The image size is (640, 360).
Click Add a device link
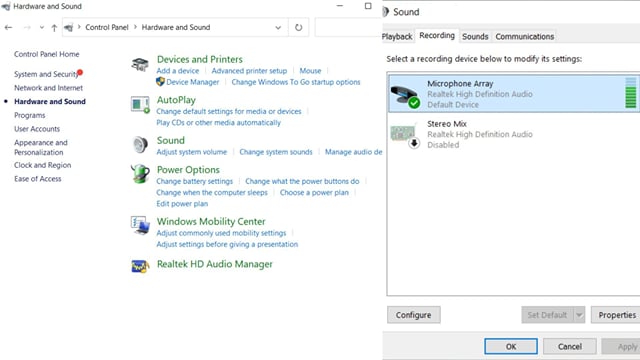pos(178,71)
